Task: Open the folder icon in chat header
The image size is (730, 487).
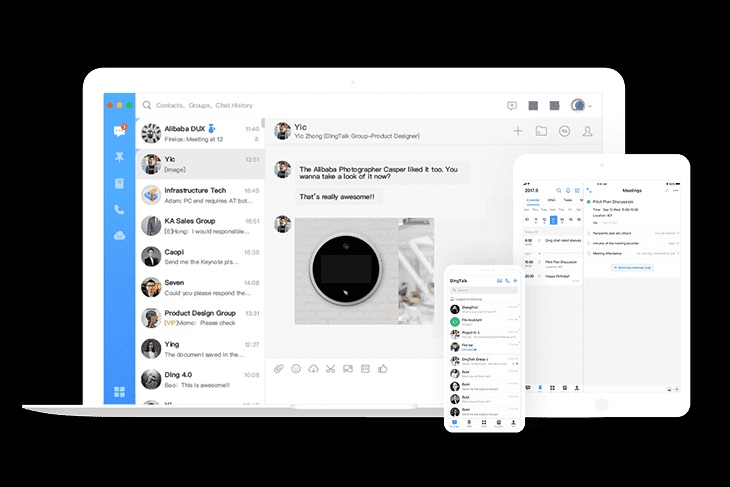Action: click(541, 131)
